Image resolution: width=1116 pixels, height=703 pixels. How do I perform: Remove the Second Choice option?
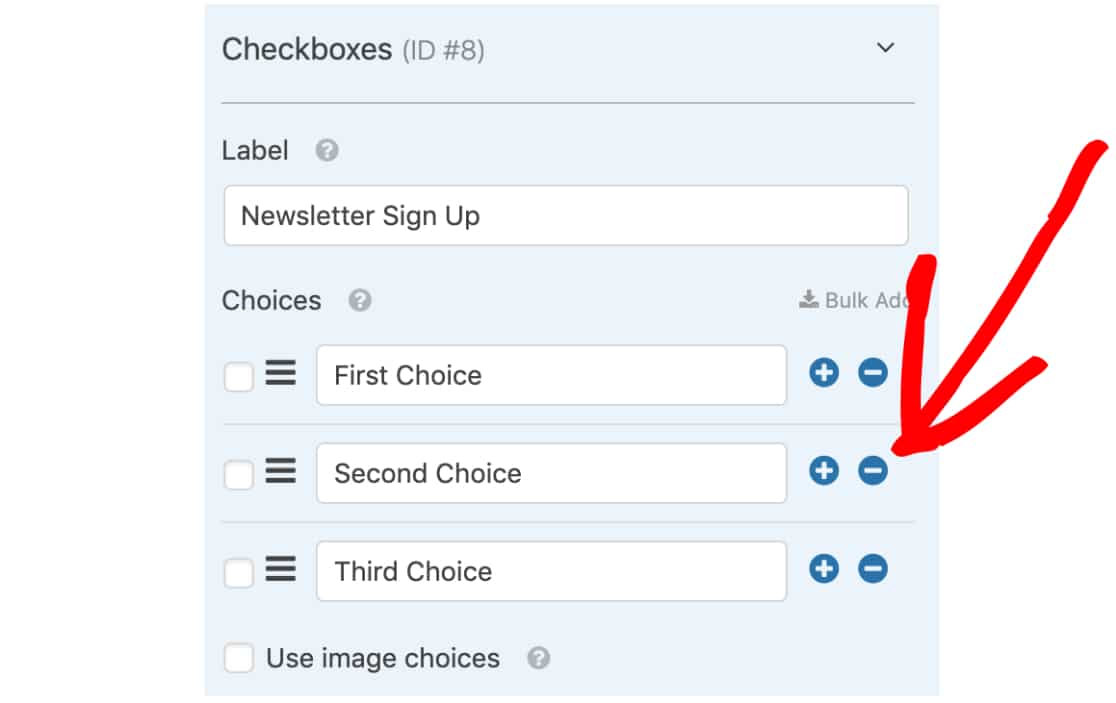[873, 471]
